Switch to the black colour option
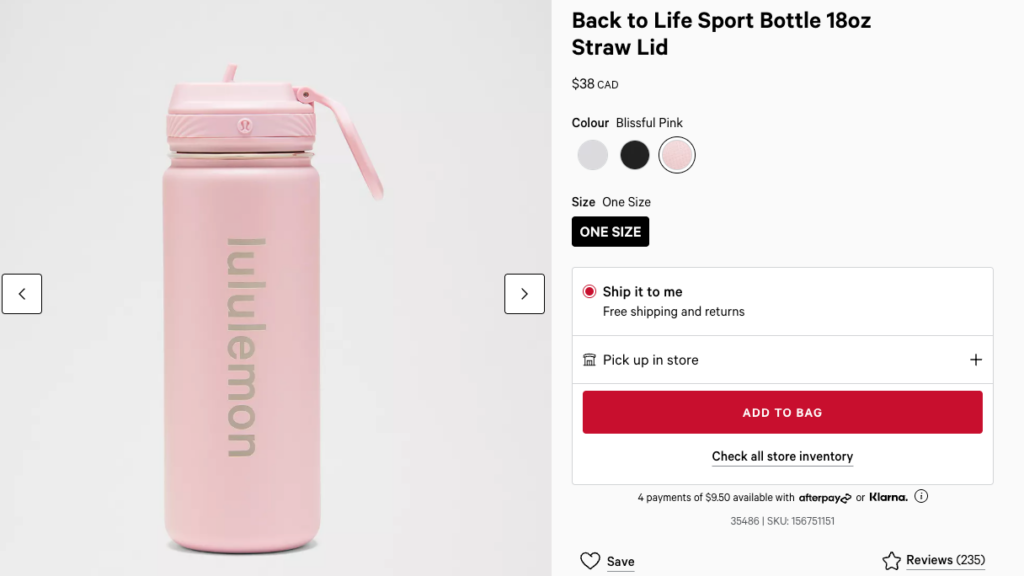 [634, 155]
